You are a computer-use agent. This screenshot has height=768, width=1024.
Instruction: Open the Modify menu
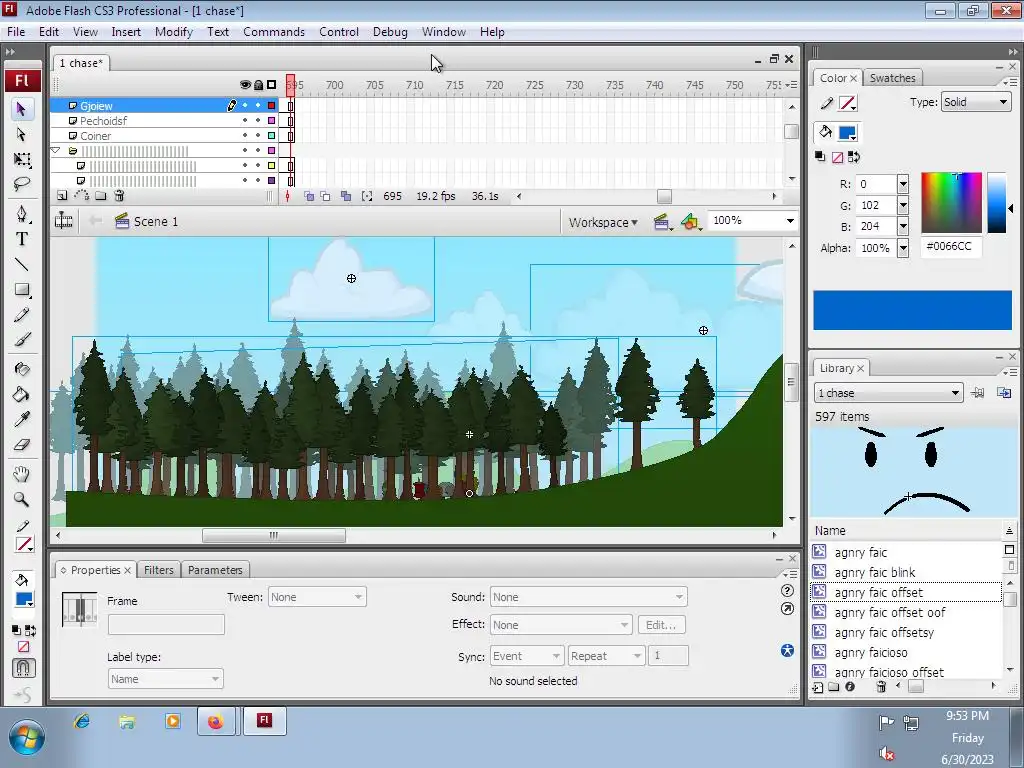[174, 32]
